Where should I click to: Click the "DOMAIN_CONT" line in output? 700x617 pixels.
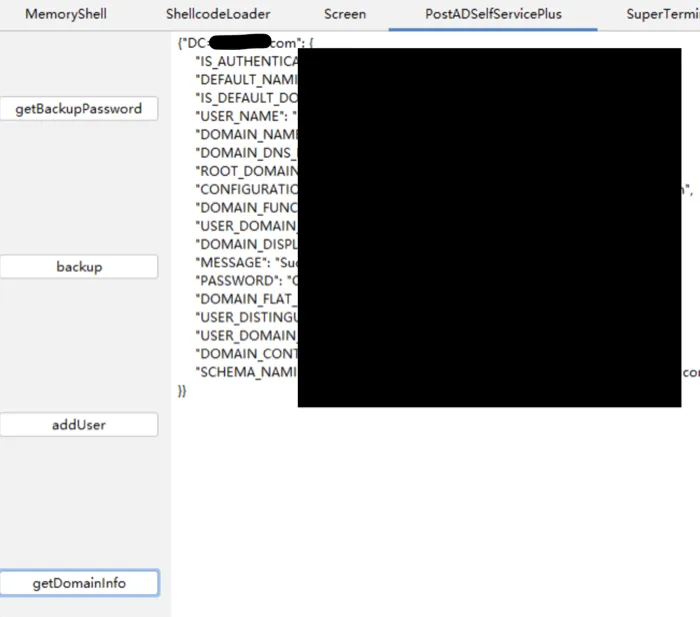coord(247,354)
